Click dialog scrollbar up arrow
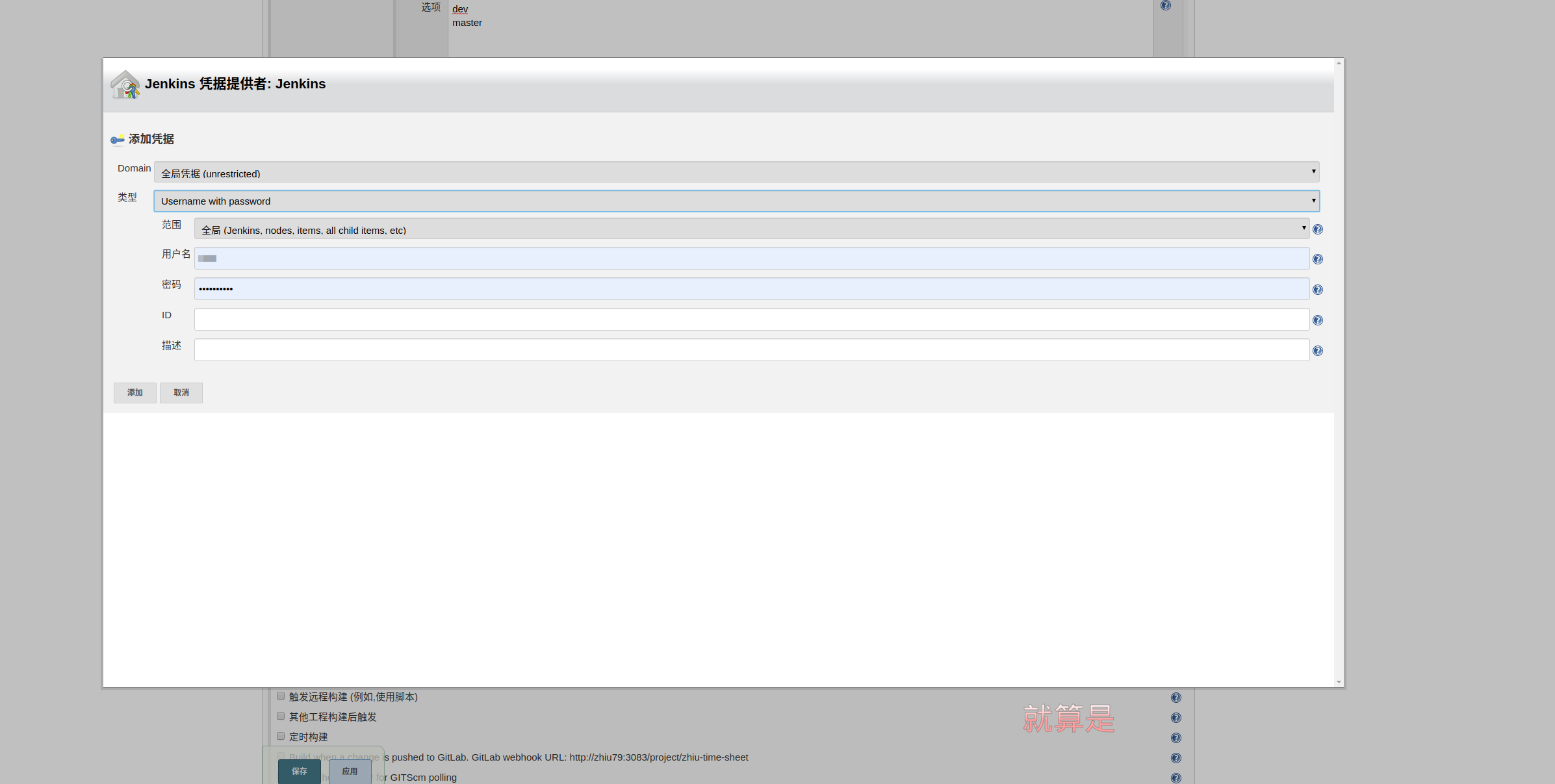 pos(1339,63)
